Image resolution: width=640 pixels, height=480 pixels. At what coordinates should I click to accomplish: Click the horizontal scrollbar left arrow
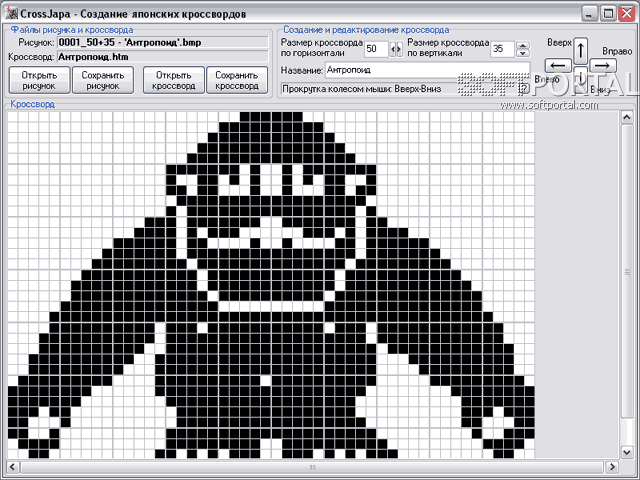[x=13, y=467]
